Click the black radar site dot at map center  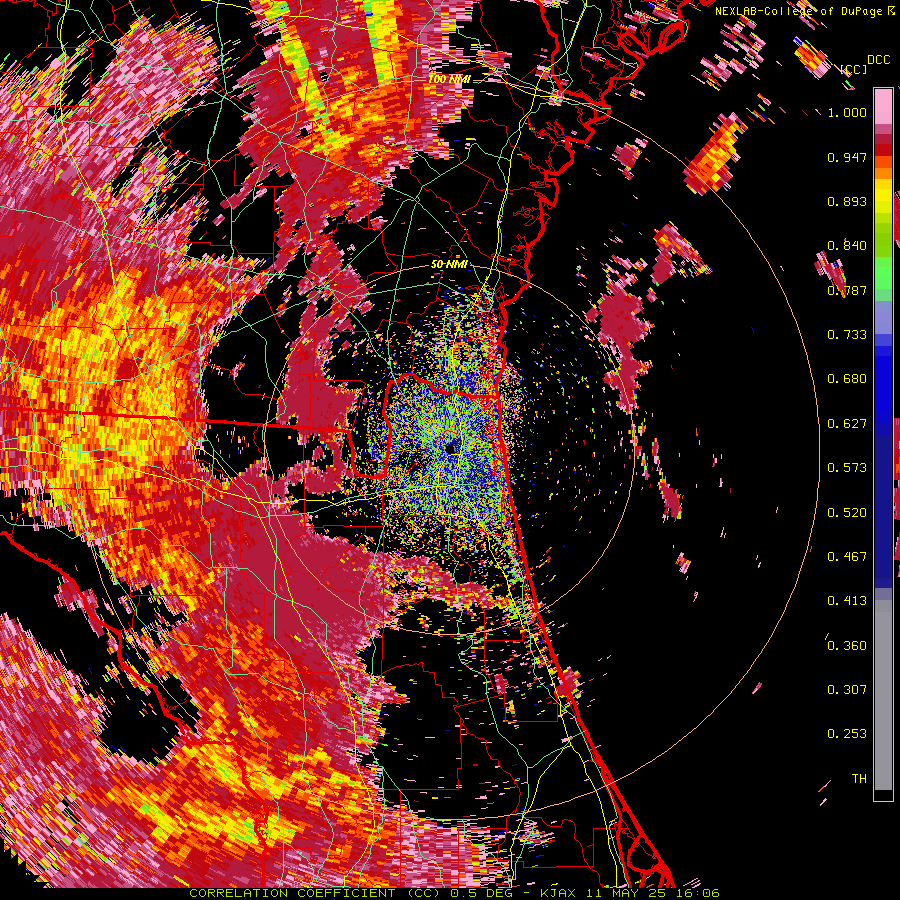tap(452, 448)
